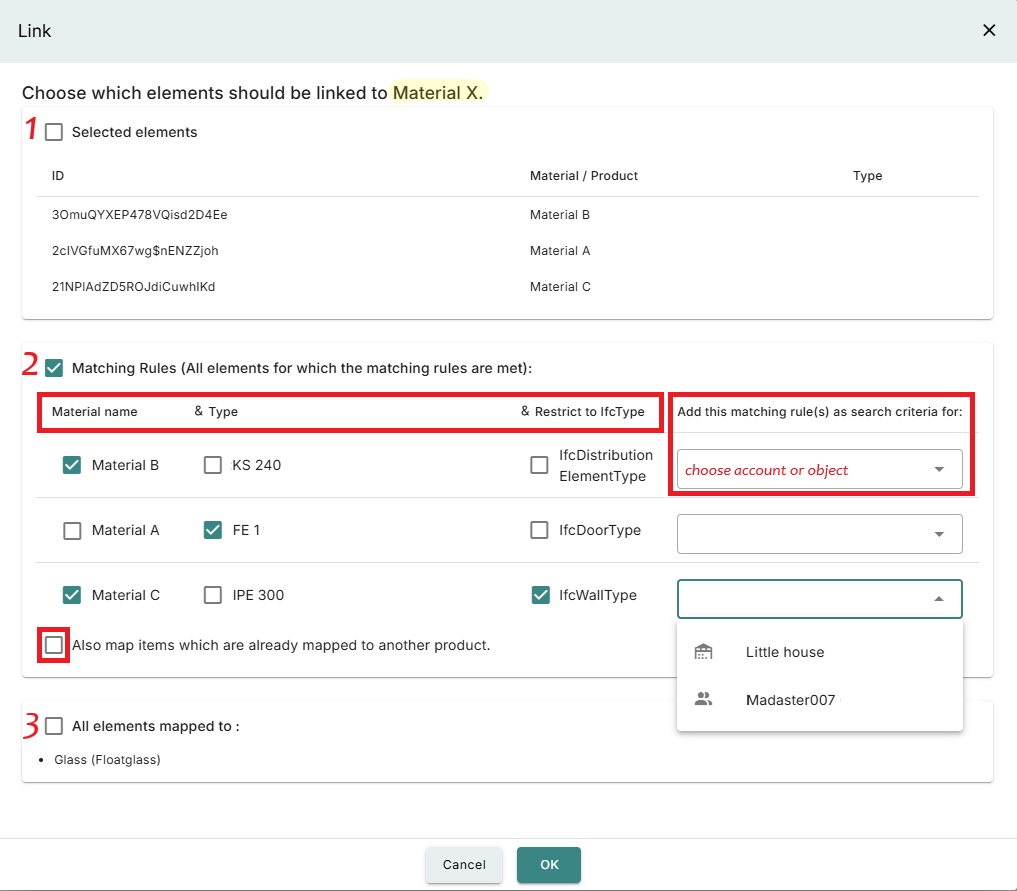Click the building icon beside Little house
The height and width of the screenshot is (891, 1017).
click(703, 652)
